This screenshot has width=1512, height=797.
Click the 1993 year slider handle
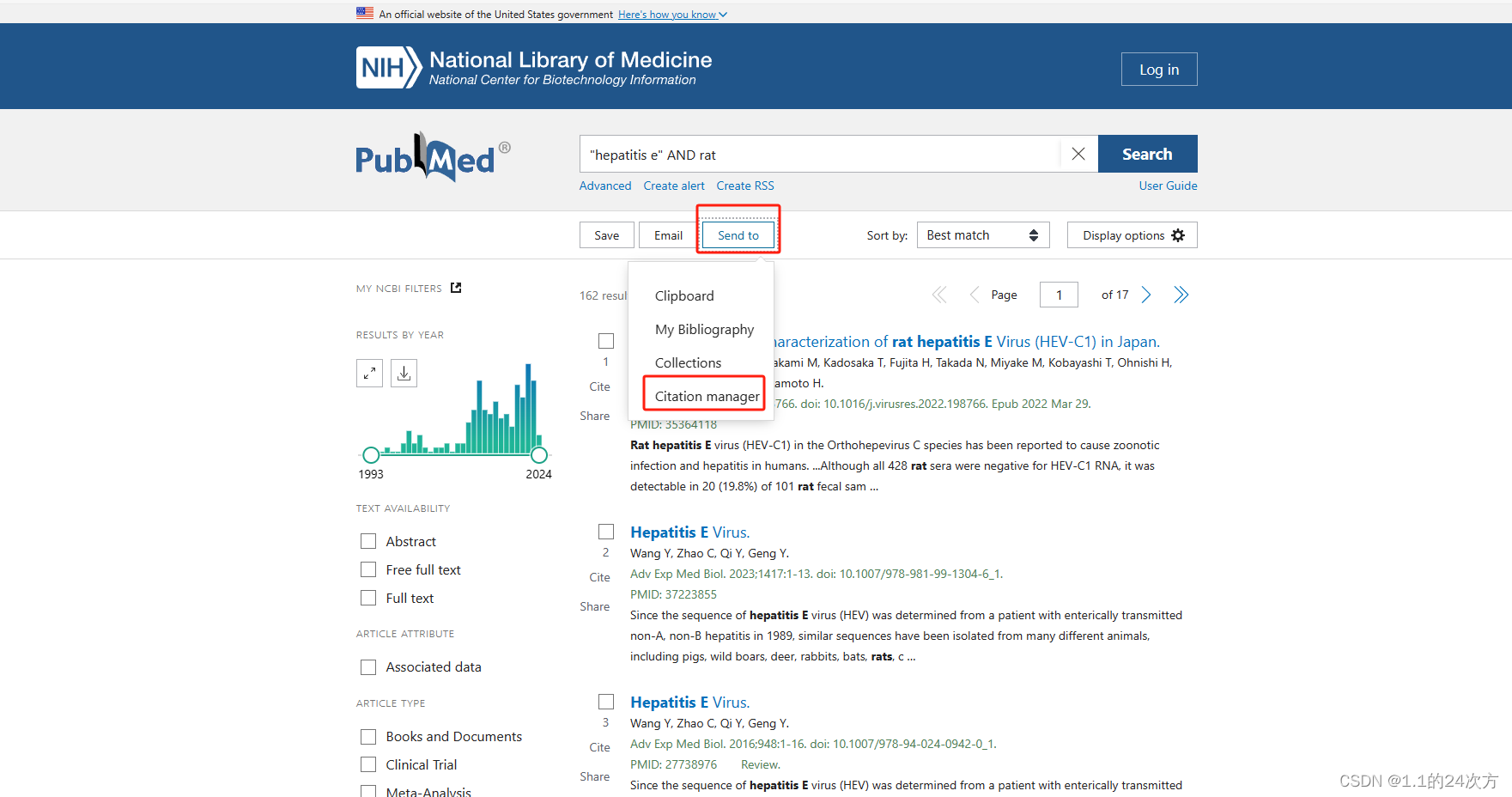[371, 455]
